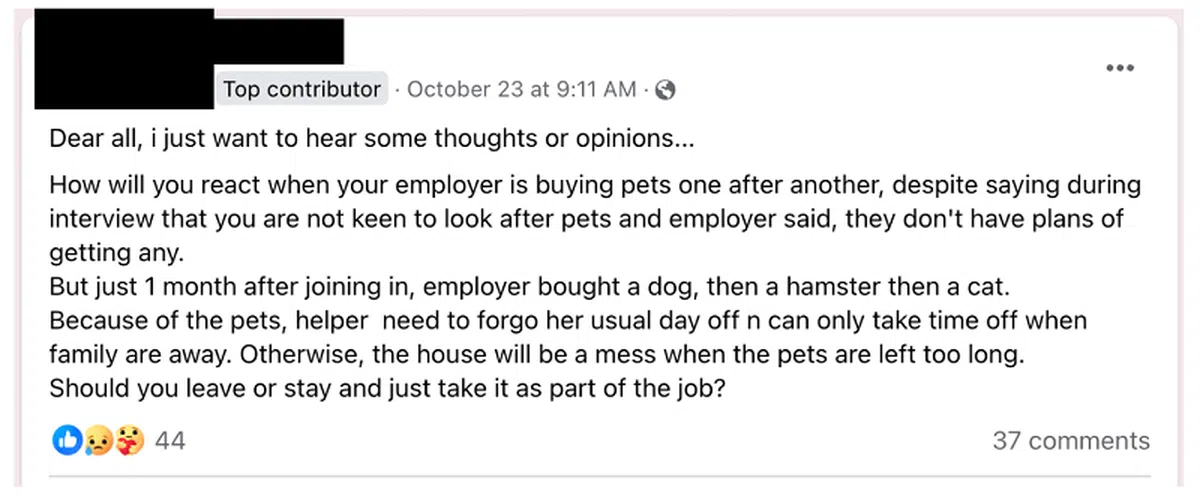
Task: Click the care hug reaction icon
Action: (130, 440)
